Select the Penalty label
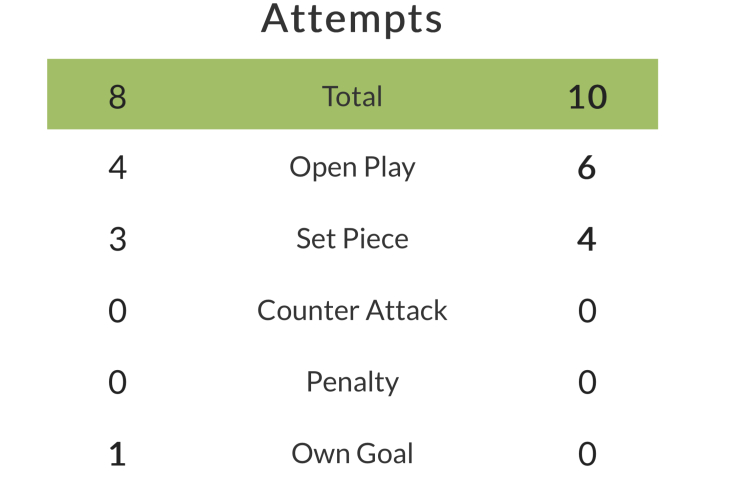The width and height of the screenshot is (731, 500). [x=352, y=382]
